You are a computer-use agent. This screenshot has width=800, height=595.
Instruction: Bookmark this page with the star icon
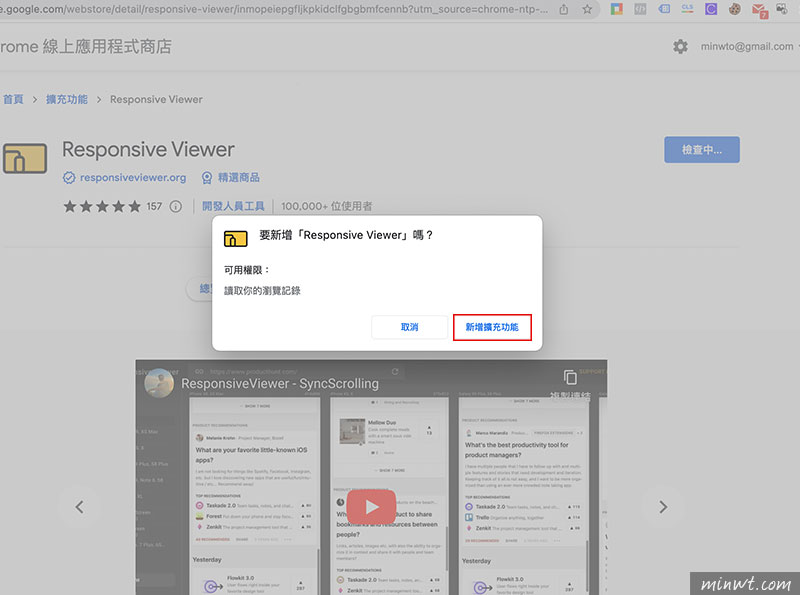pos(587,9)
